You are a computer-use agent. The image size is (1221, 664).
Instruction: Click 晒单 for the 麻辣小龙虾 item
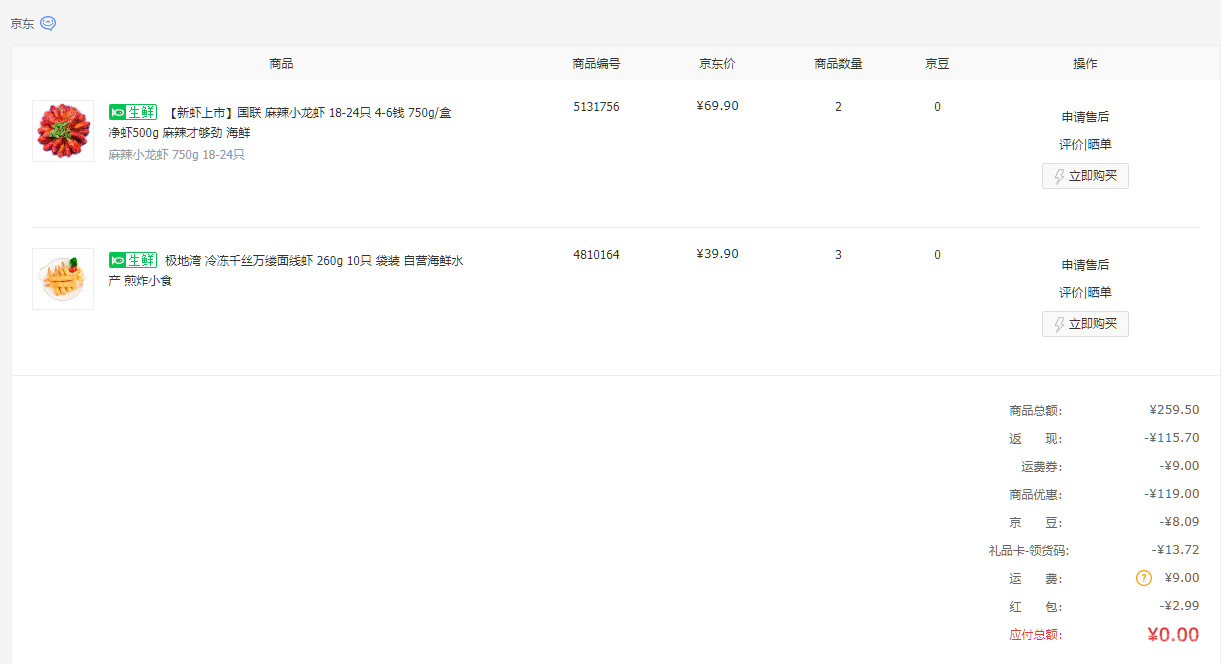1099,145
